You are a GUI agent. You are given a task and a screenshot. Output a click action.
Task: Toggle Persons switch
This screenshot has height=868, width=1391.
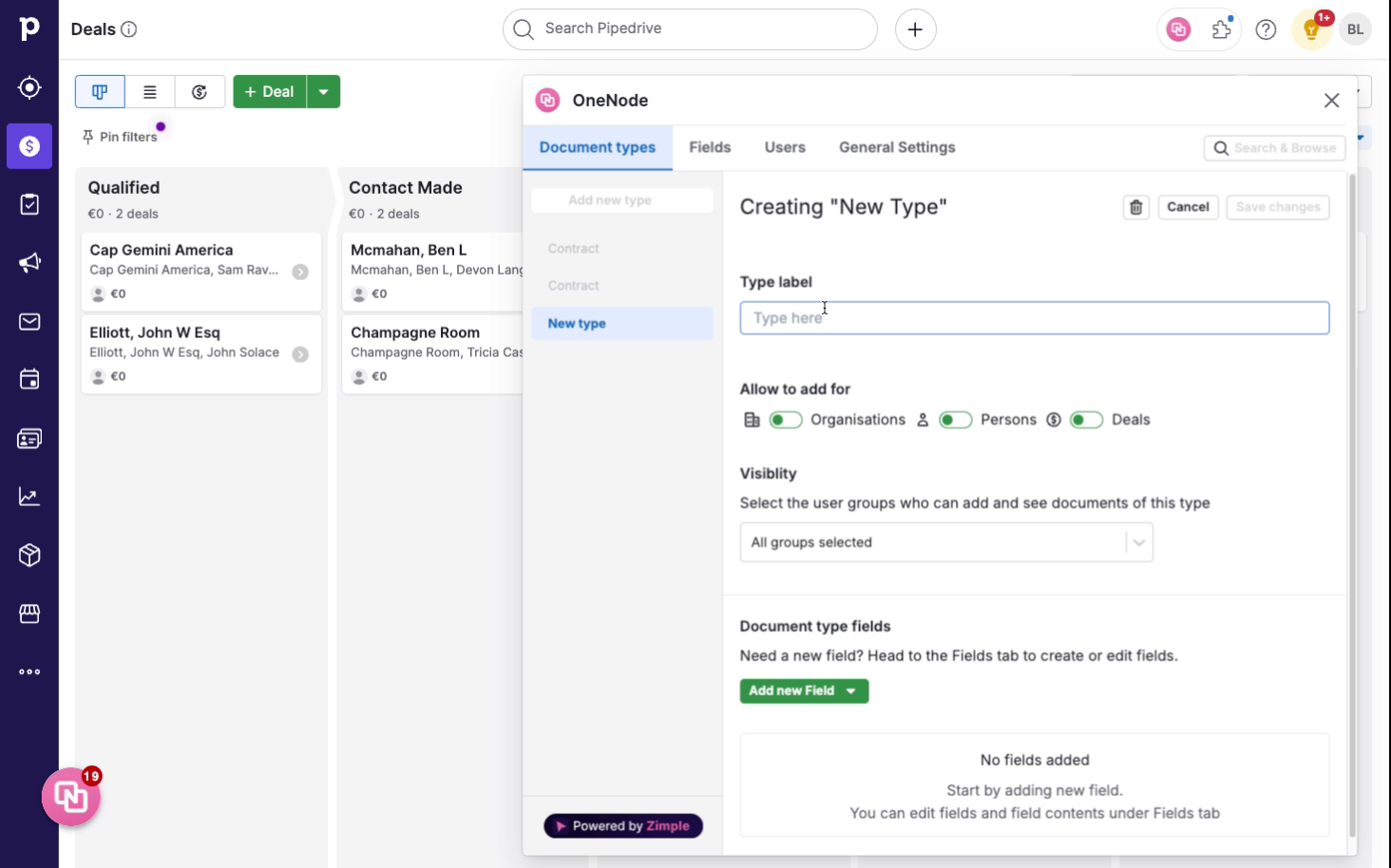pos(955,420)
